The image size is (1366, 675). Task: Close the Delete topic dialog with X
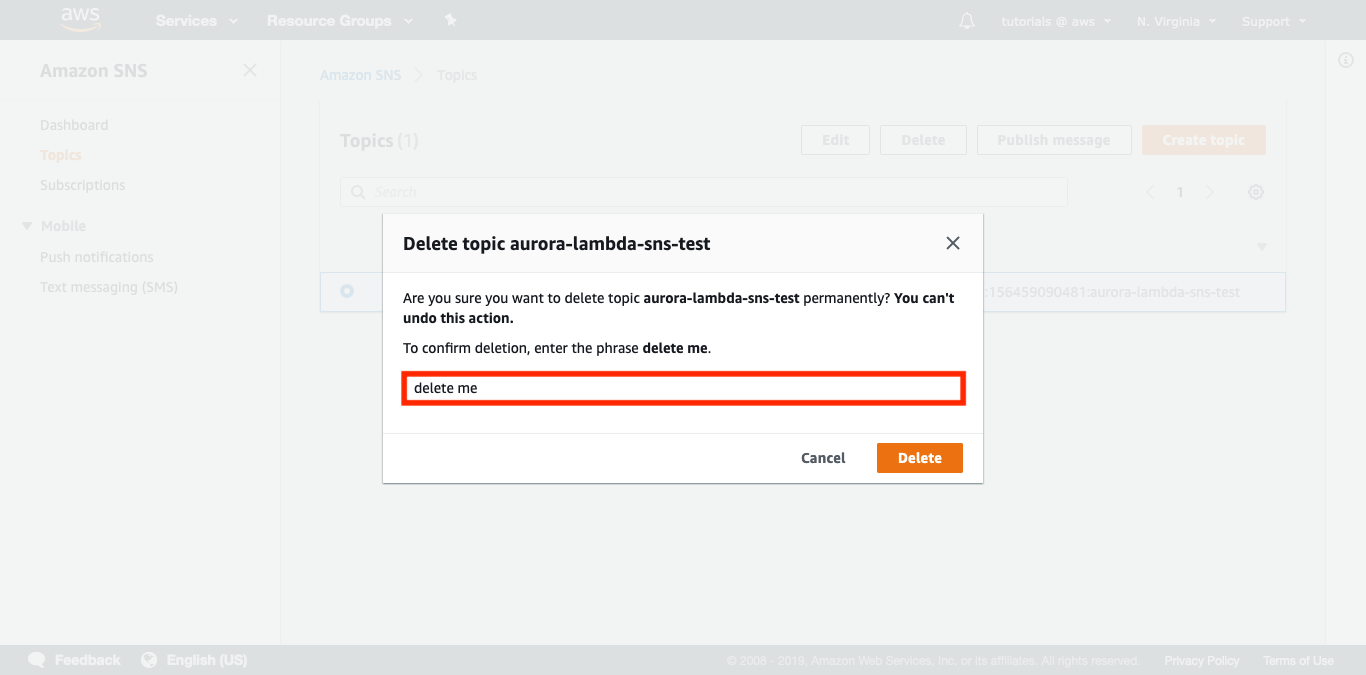952,243
